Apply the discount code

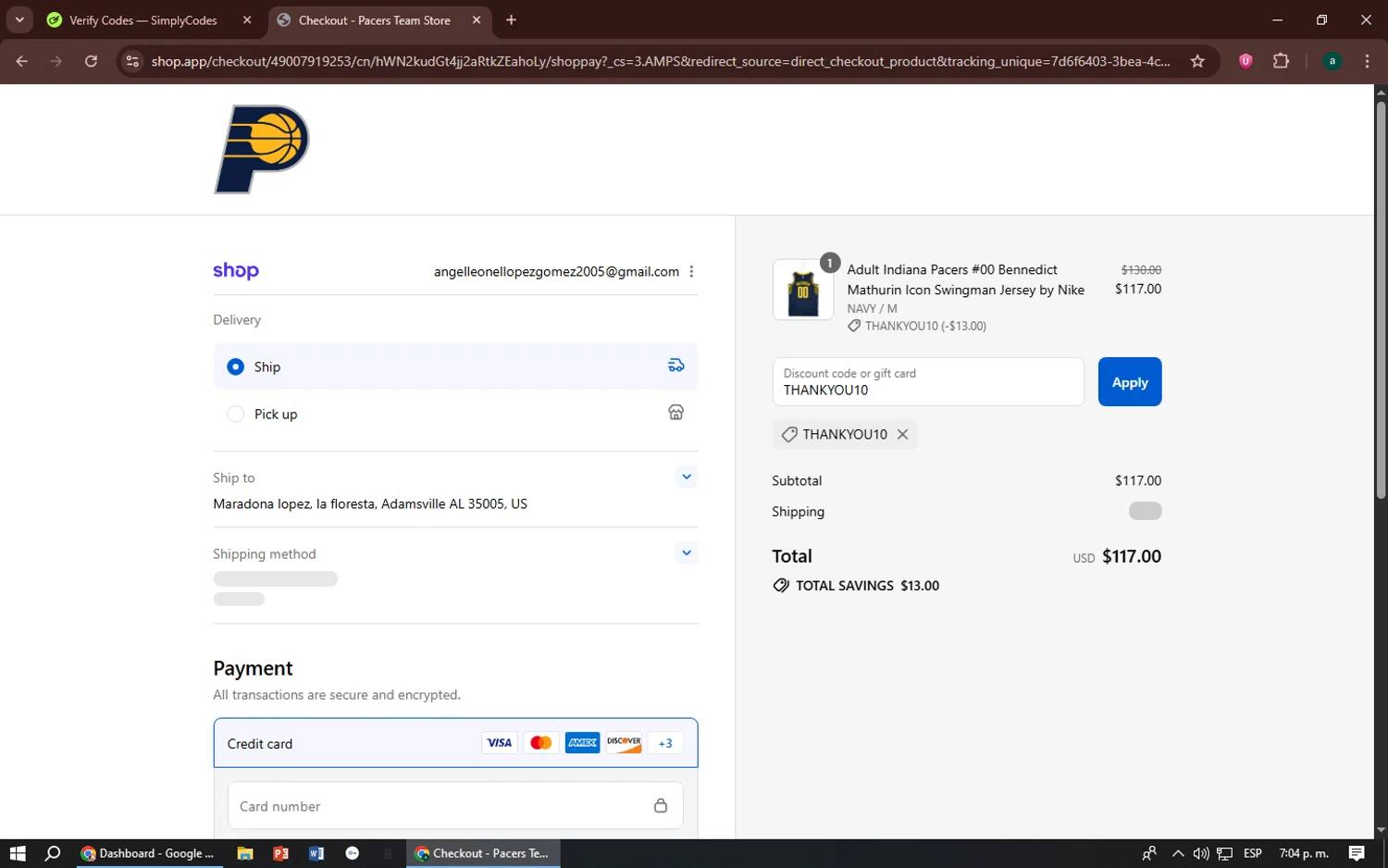click(1130, 382)
